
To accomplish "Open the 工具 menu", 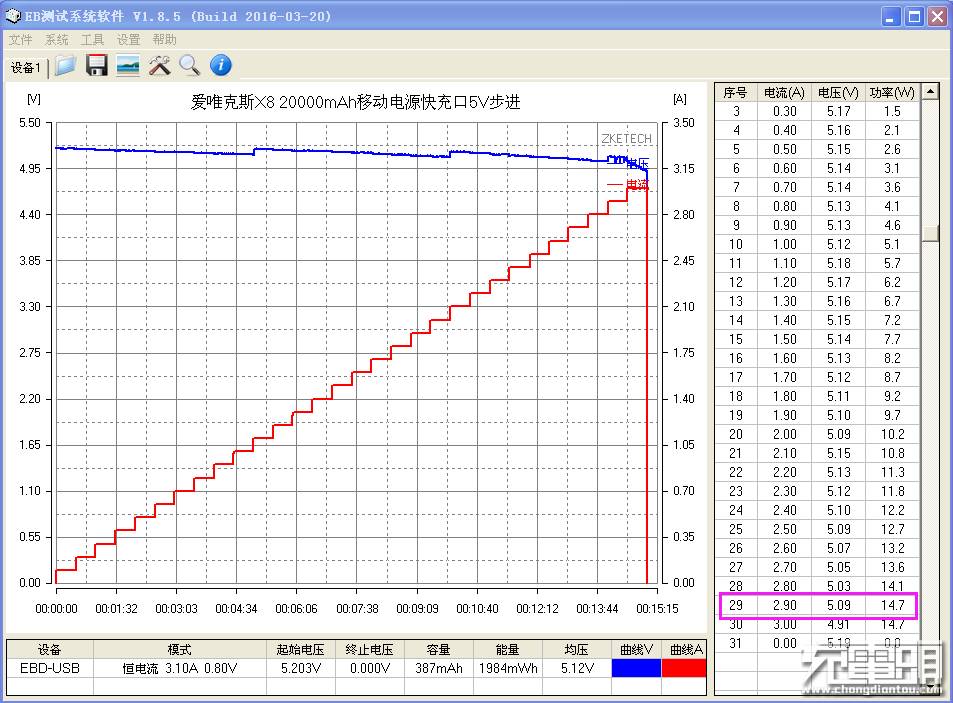I will coord(92,39).
